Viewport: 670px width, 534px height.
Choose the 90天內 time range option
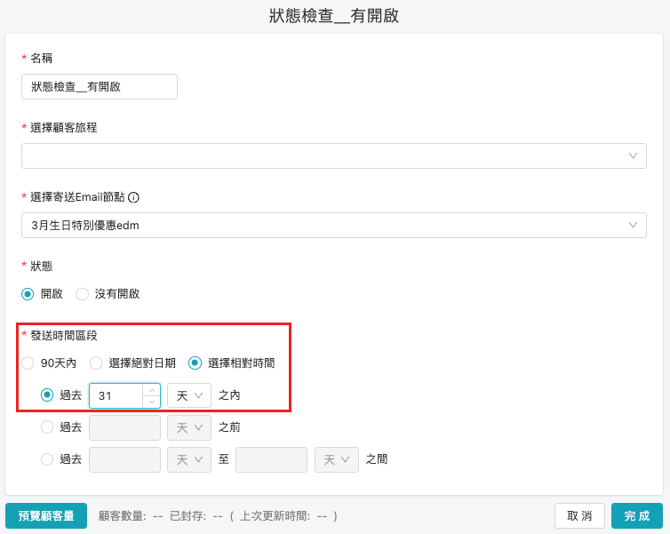point(28,363)
